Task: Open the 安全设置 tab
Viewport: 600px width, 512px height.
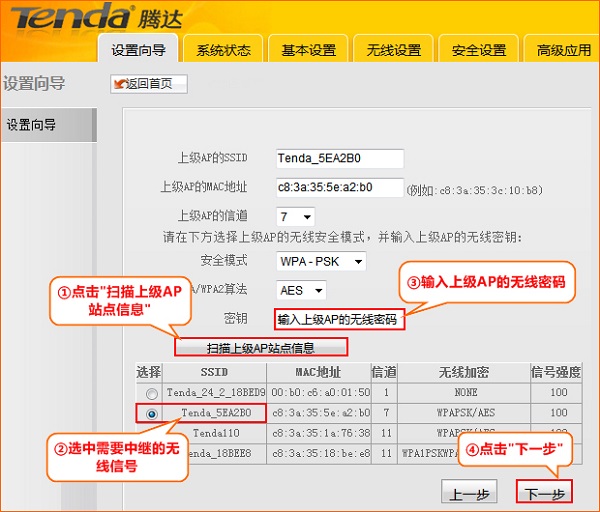Action: (x=479, y=50)
